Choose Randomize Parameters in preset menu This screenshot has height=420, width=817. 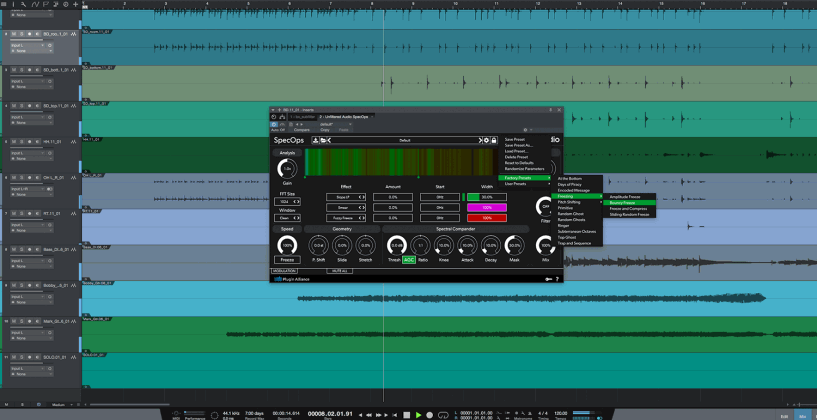(525, 169)
